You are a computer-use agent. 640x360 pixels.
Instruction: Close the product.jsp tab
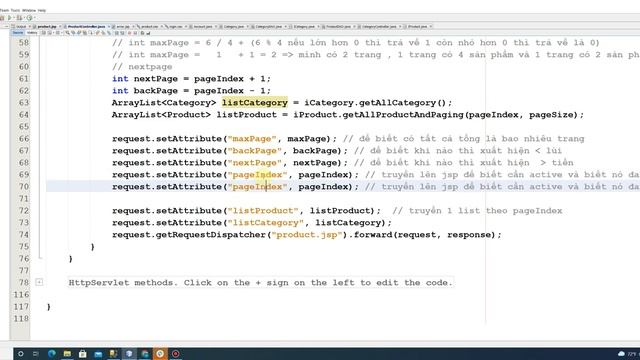tap(60, 27)
